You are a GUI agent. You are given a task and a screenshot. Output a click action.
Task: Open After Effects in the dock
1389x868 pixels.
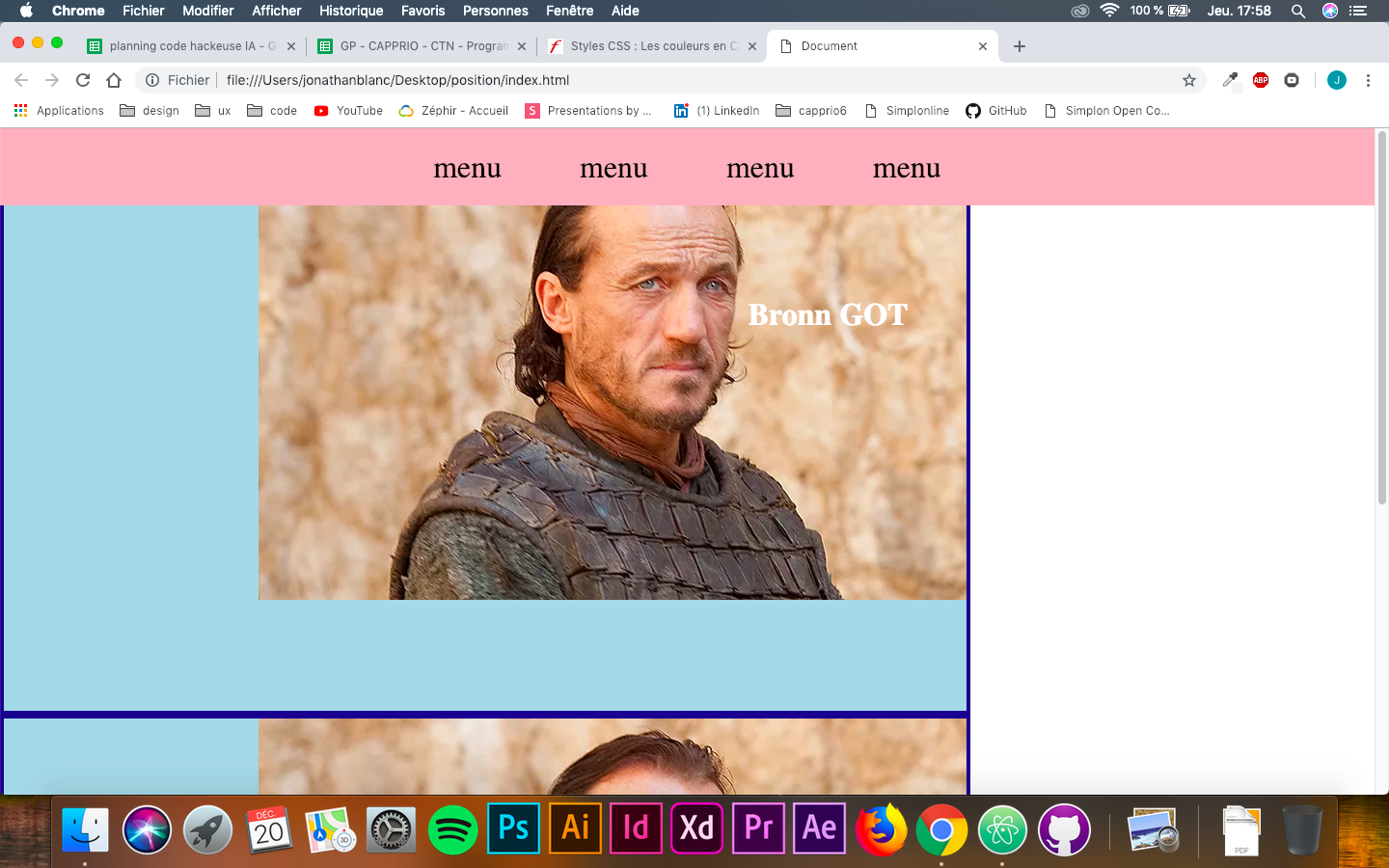point(819,827)
